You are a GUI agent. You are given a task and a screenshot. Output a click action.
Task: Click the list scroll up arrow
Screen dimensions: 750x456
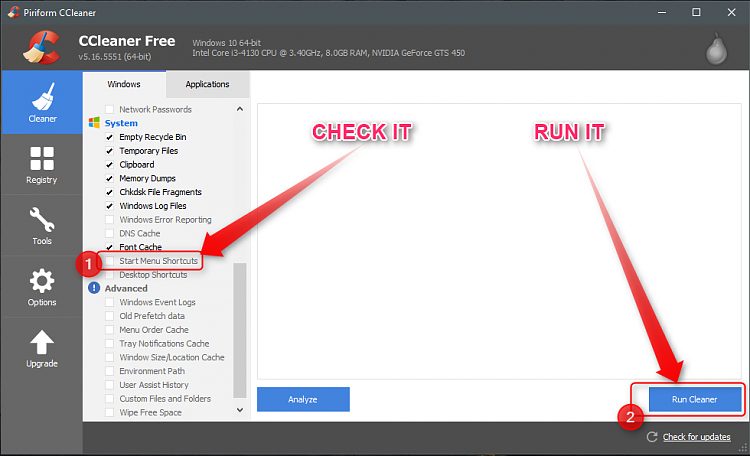[x=240, y=109]
